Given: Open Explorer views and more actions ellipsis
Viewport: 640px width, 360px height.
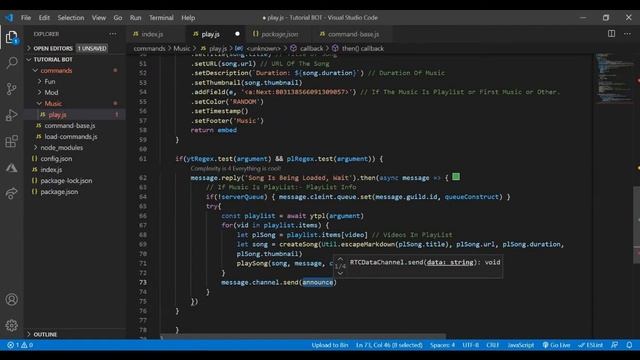Looking at the screenshot, I should (x=113, y=34).
